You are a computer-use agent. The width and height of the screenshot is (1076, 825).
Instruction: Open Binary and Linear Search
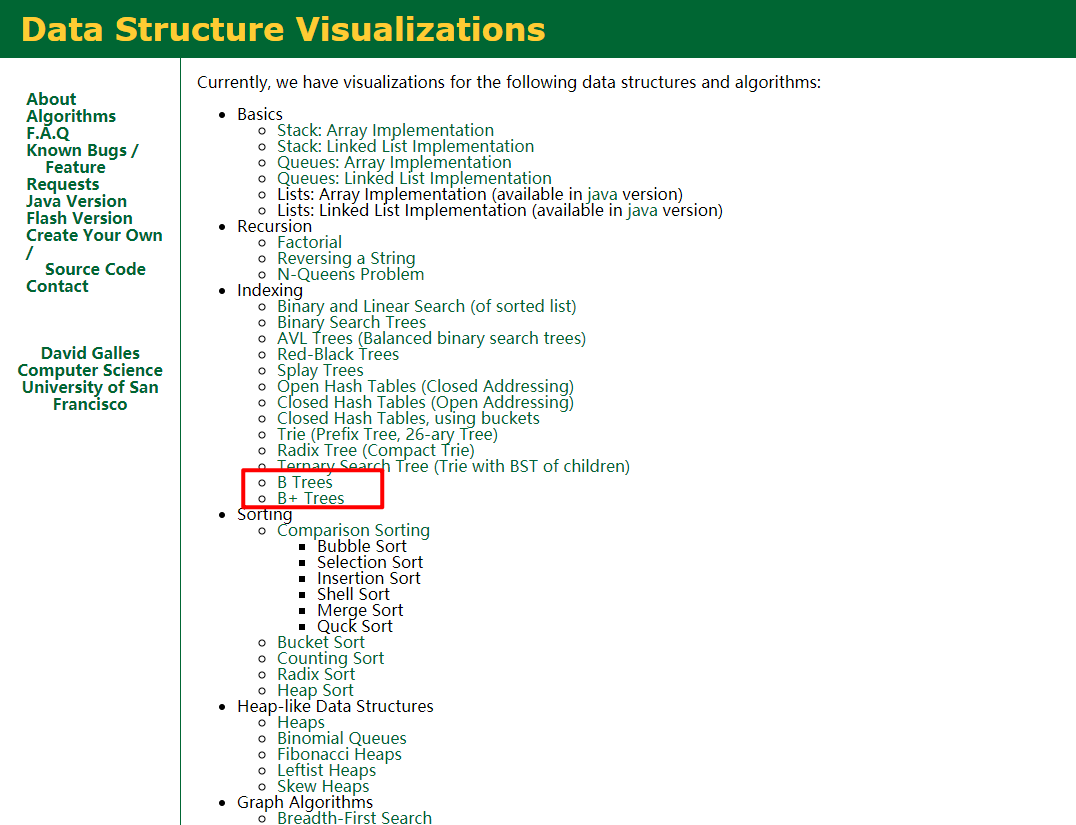426,307
